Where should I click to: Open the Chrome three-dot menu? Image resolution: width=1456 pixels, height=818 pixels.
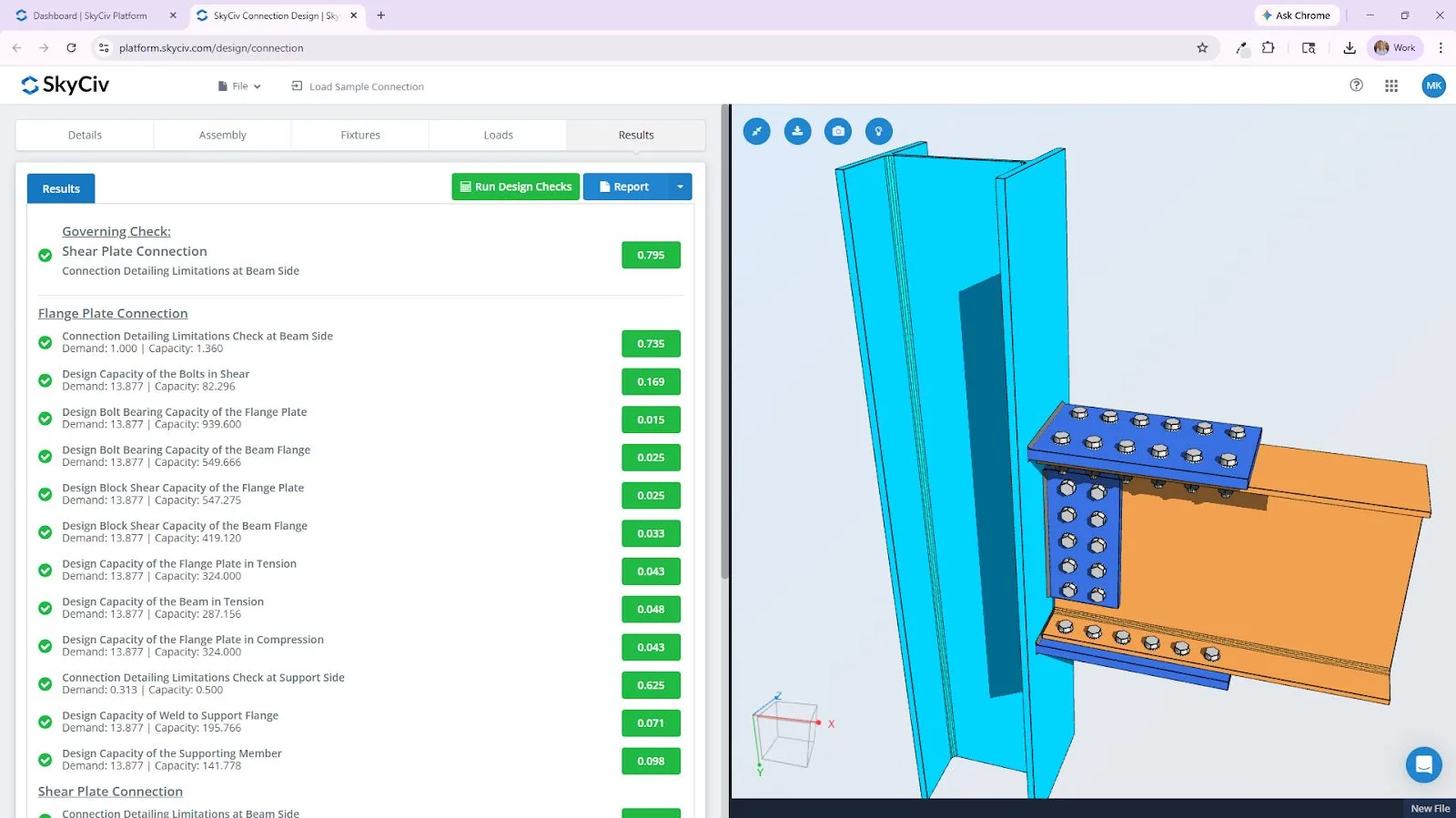(x=1440, y=47)
